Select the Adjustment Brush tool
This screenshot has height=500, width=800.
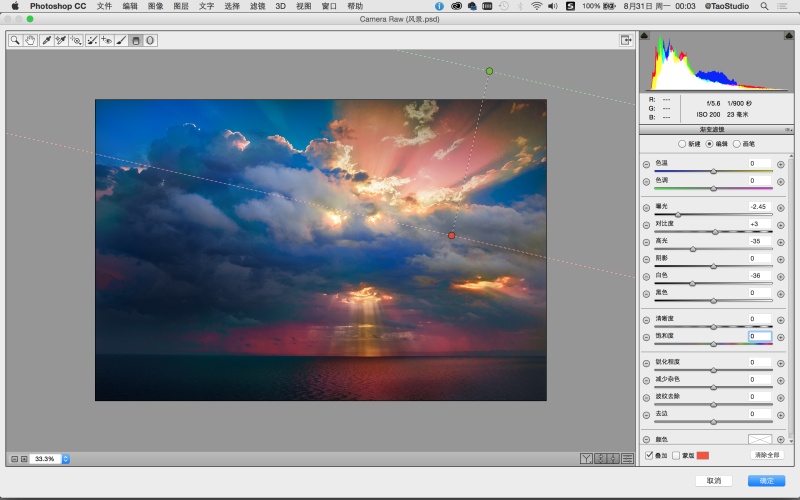(121, 40)
